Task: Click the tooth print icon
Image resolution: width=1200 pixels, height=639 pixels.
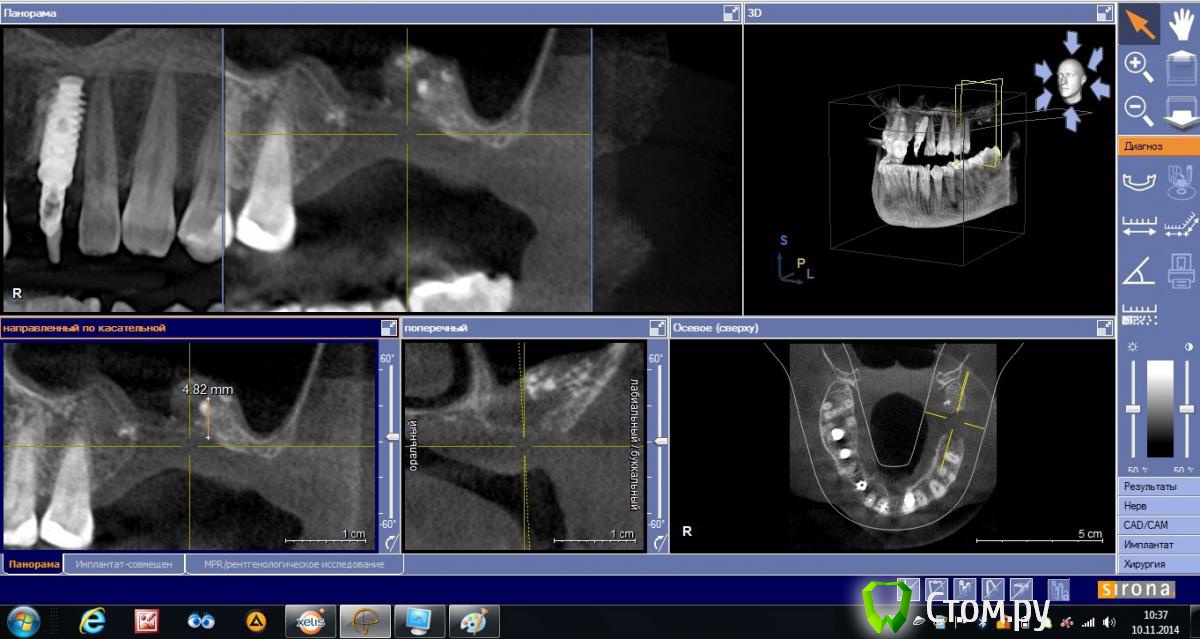Action: coord(1180,270)
